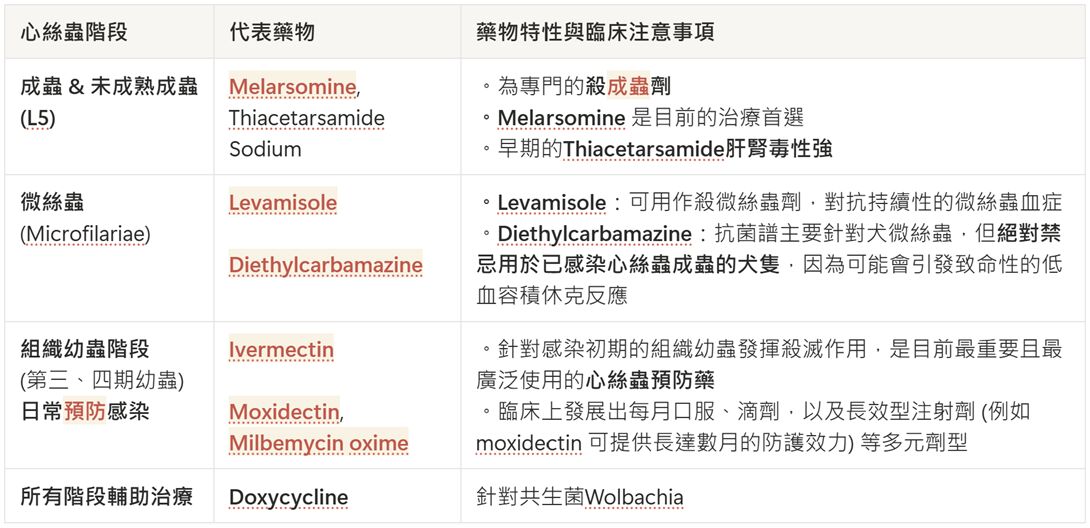Select Thiacetarsamide Sodium in drug column
The height and width of the screenshot is (528, 1090).
click(307, 133)
